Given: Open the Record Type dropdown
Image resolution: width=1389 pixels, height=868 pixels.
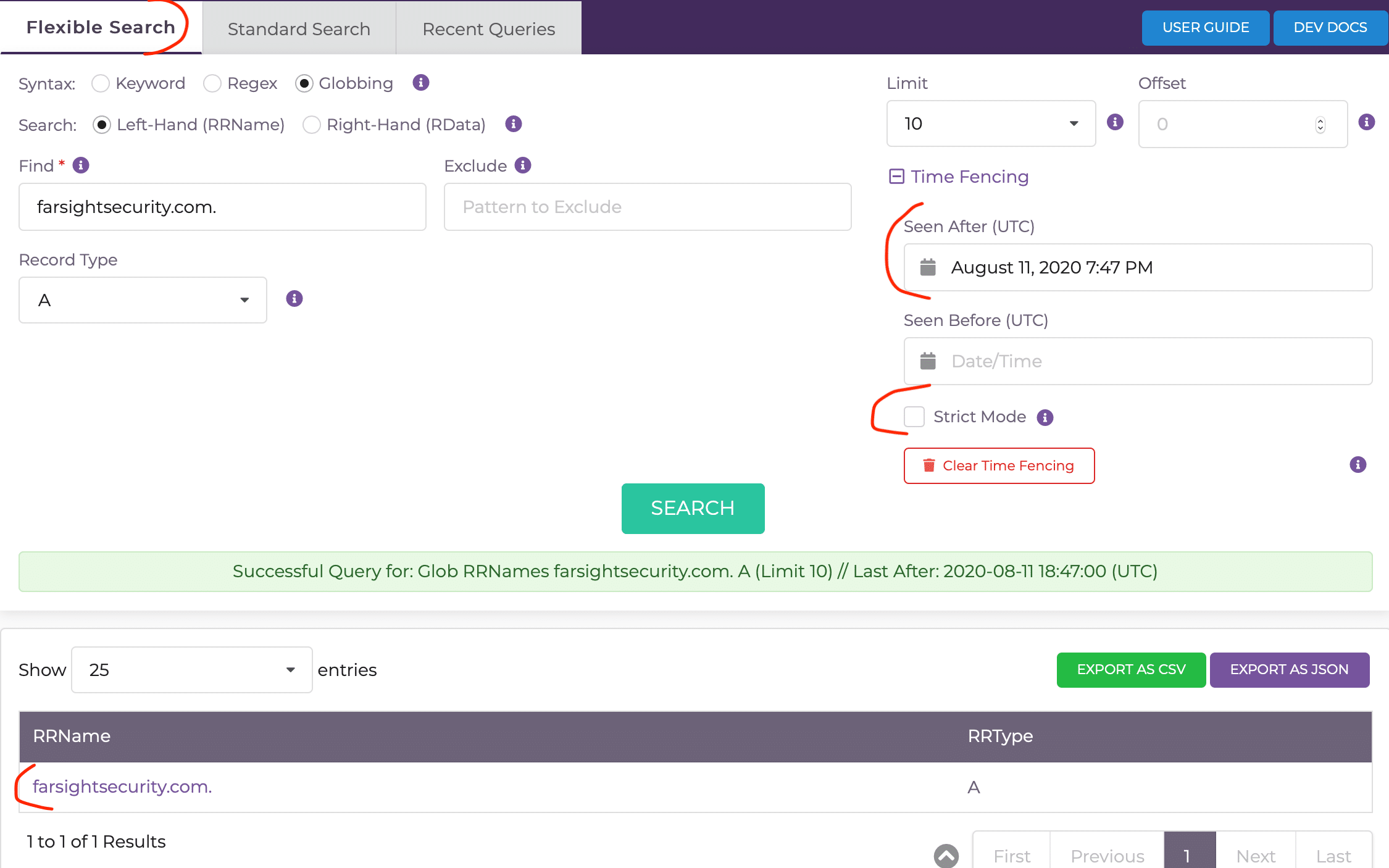Looking at the screenshot, I should pos(143,300).
